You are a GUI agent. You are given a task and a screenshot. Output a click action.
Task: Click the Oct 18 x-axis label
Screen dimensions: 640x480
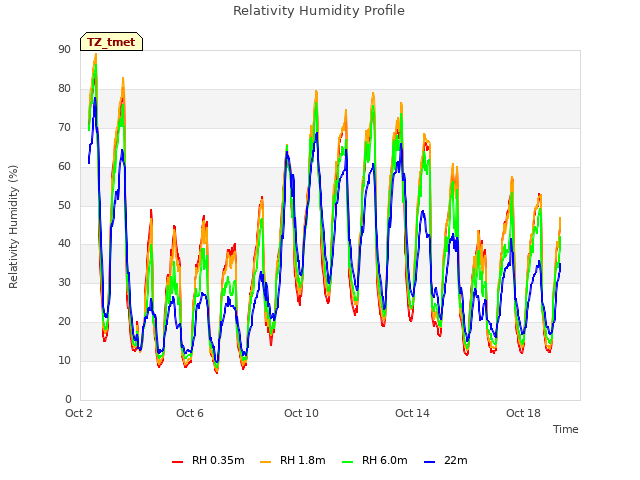(523, 413)
